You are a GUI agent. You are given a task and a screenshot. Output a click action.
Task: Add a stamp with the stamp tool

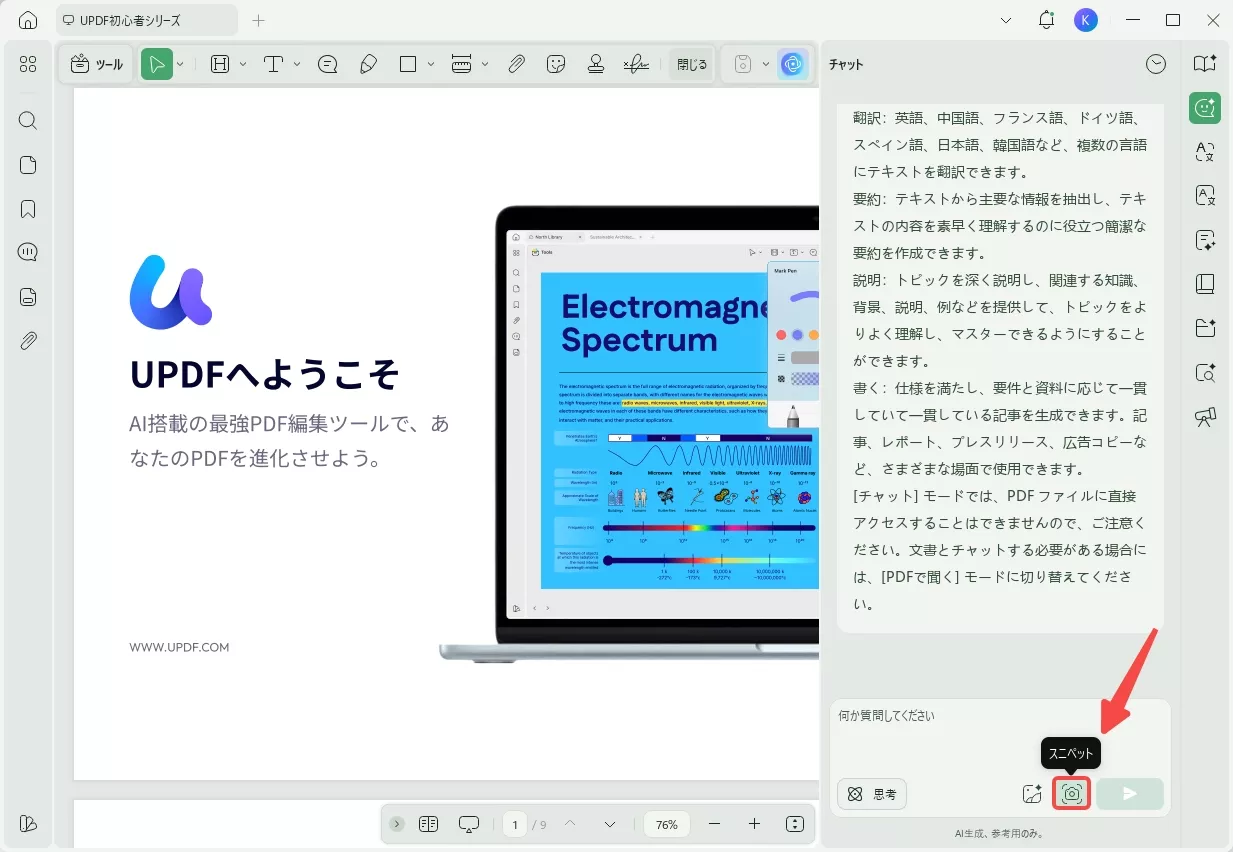(x=595, y=63)
